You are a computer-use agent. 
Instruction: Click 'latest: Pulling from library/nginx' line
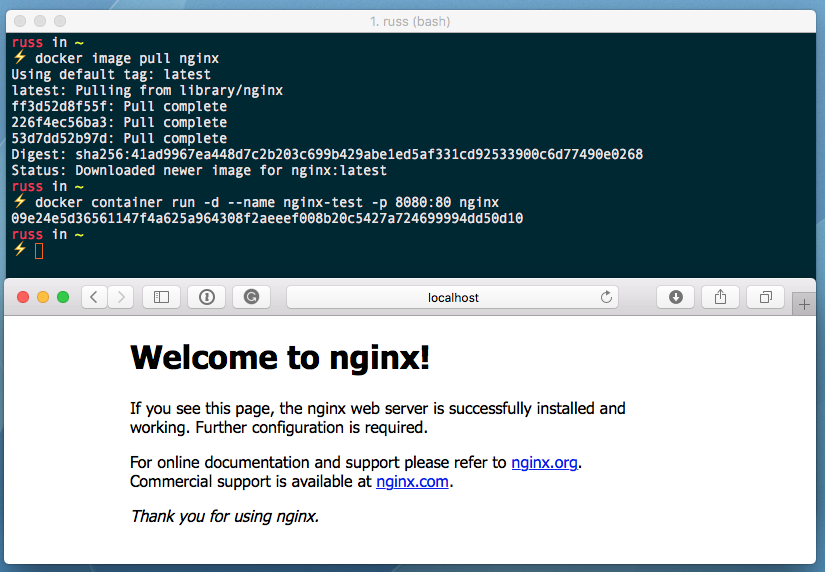pyautogui.click(x=147, y=91)
